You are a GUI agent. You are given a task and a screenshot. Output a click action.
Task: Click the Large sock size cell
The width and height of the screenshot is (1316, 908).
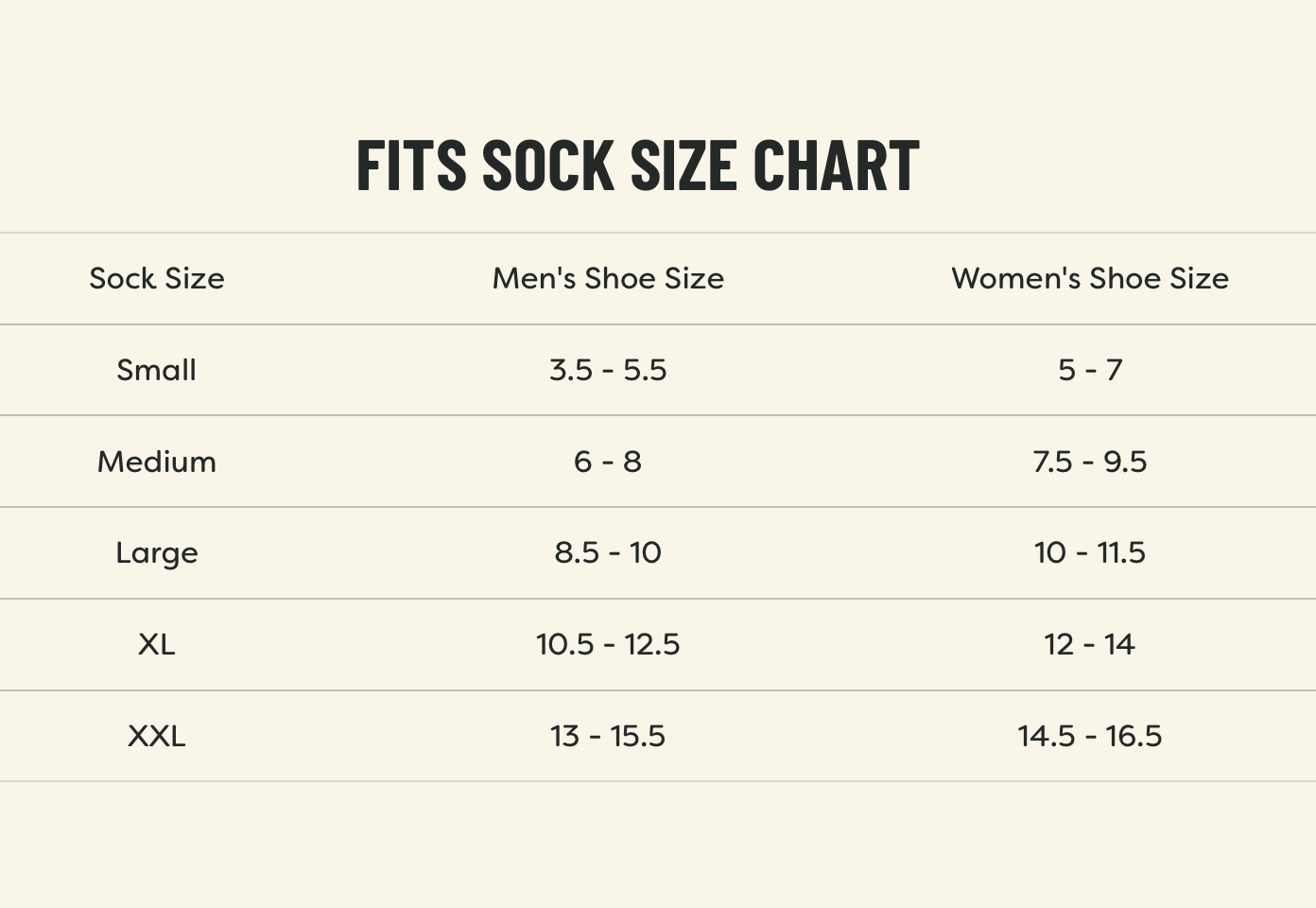point(157,553)
